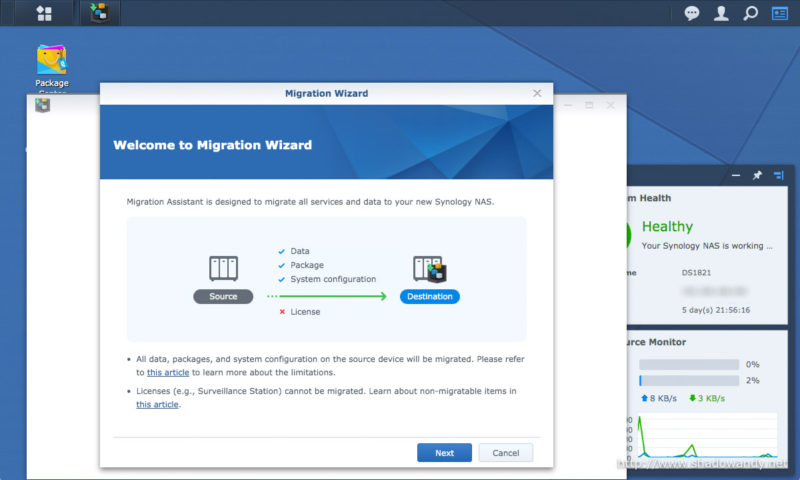Click the Source NAS device icon
800x480 pixels.
click(x=223, y=268)
